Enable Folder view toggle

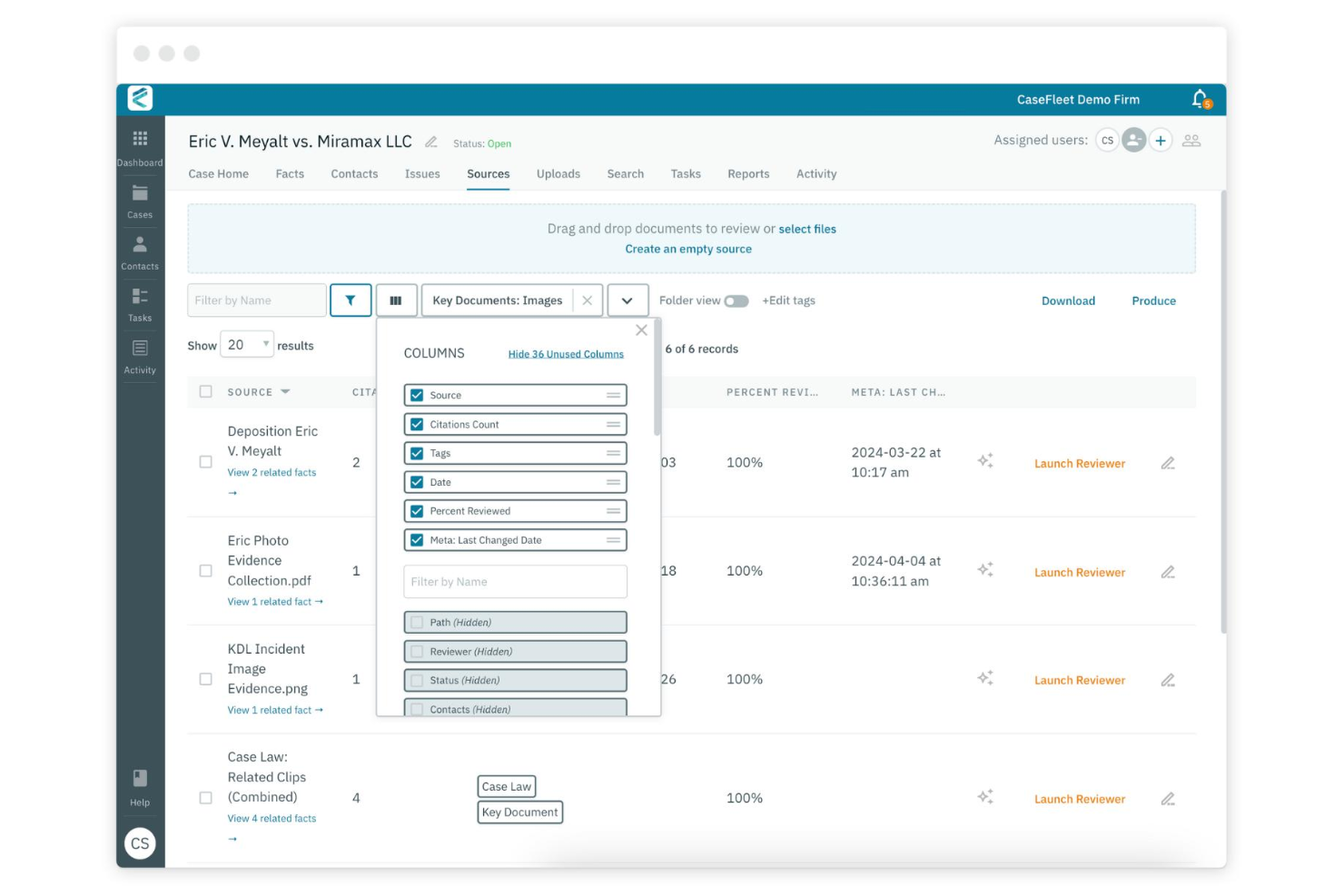736,300
